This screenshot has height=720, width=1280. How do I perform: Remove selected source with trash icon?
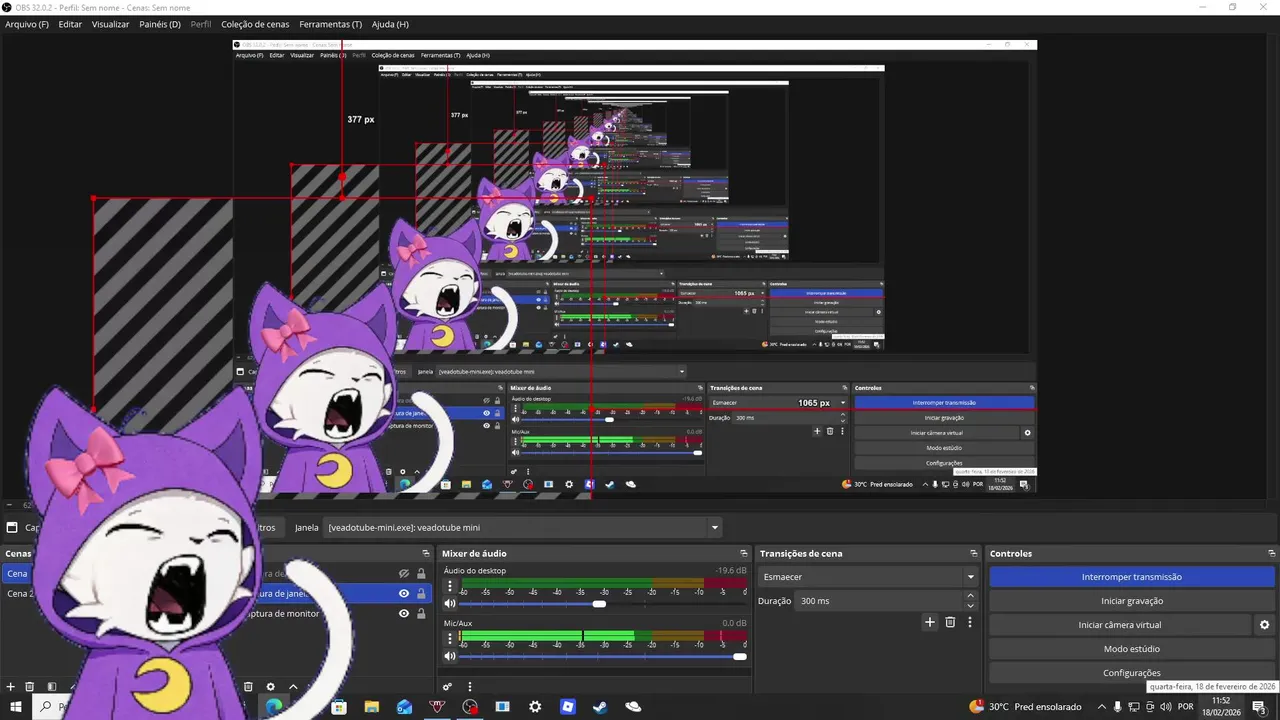tap(248, 687)
